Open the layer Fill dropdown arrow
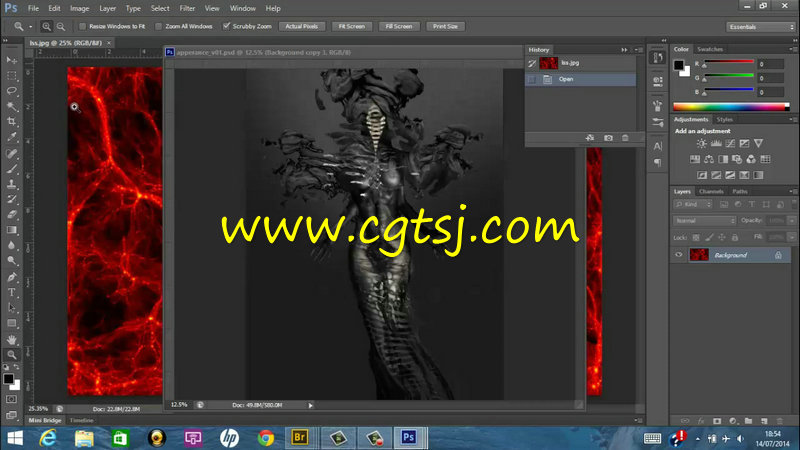 (x=791, y=237)
